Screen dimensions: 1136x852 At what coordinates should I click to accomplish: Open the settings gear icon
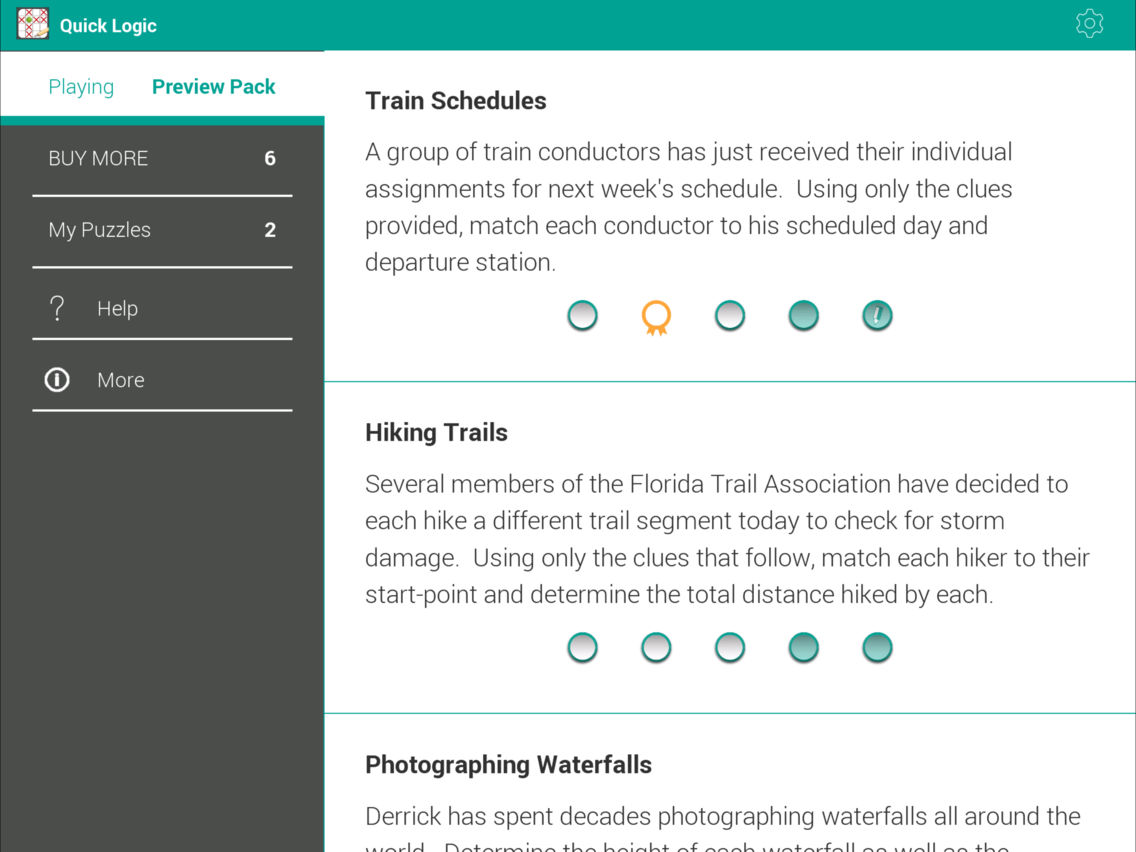click(1089, 24)
